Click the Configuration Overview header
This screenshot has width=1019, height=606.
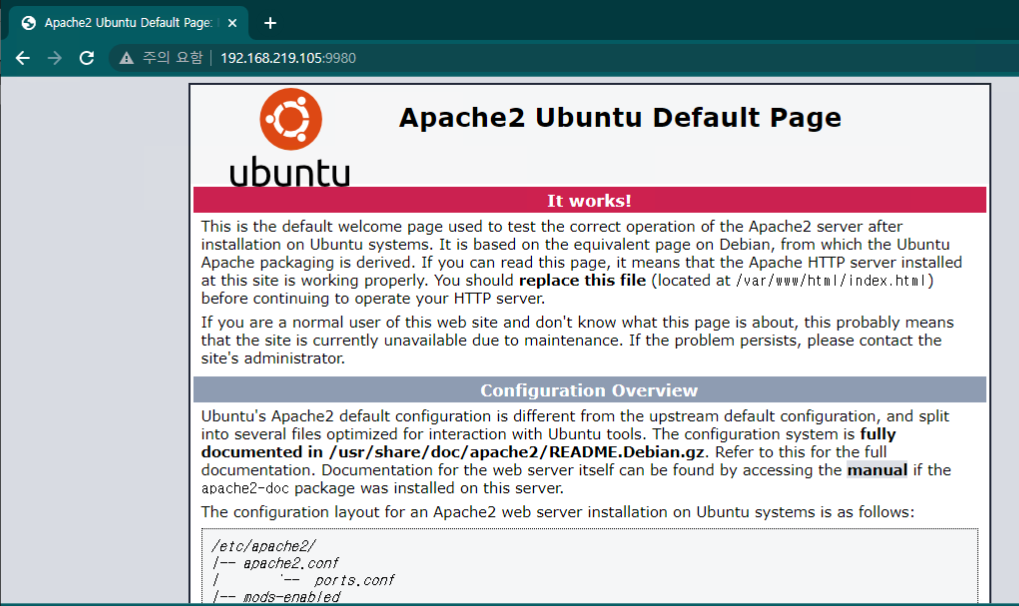(589, 390)
